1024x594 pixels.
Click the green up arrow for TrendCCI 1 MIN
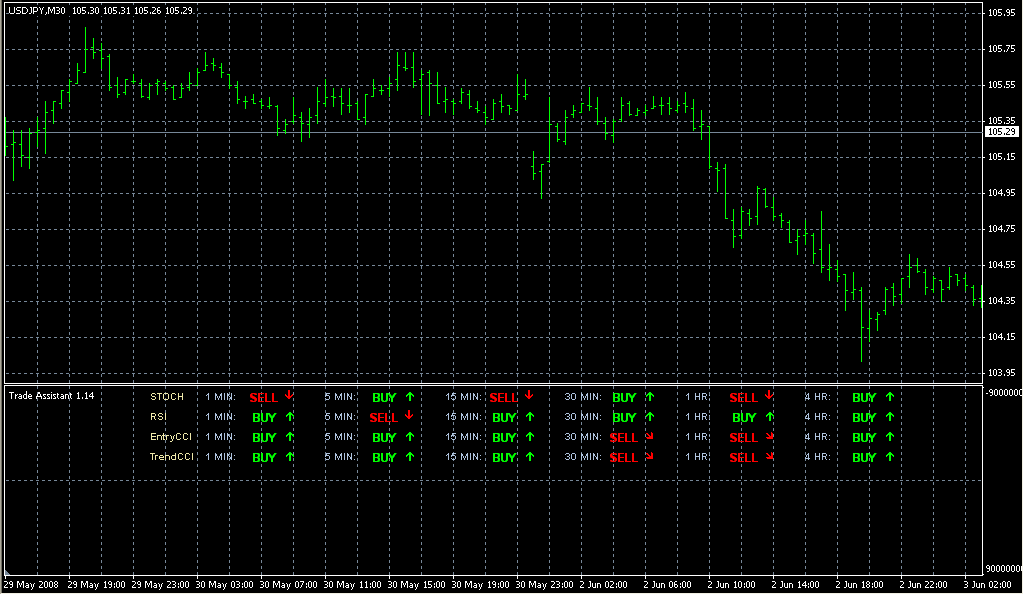point(289,456)
